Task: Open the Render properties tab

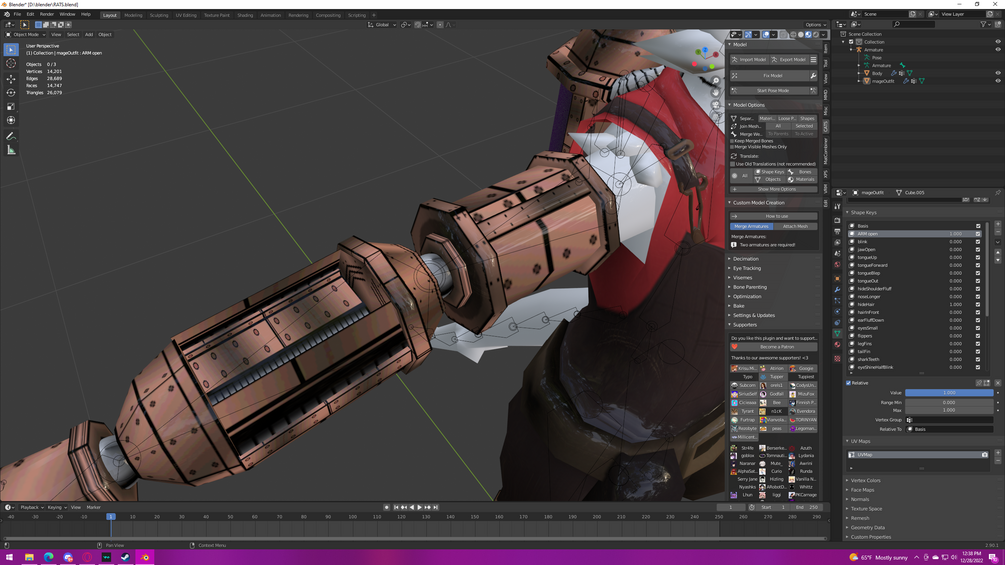Action: coord(837,220)
